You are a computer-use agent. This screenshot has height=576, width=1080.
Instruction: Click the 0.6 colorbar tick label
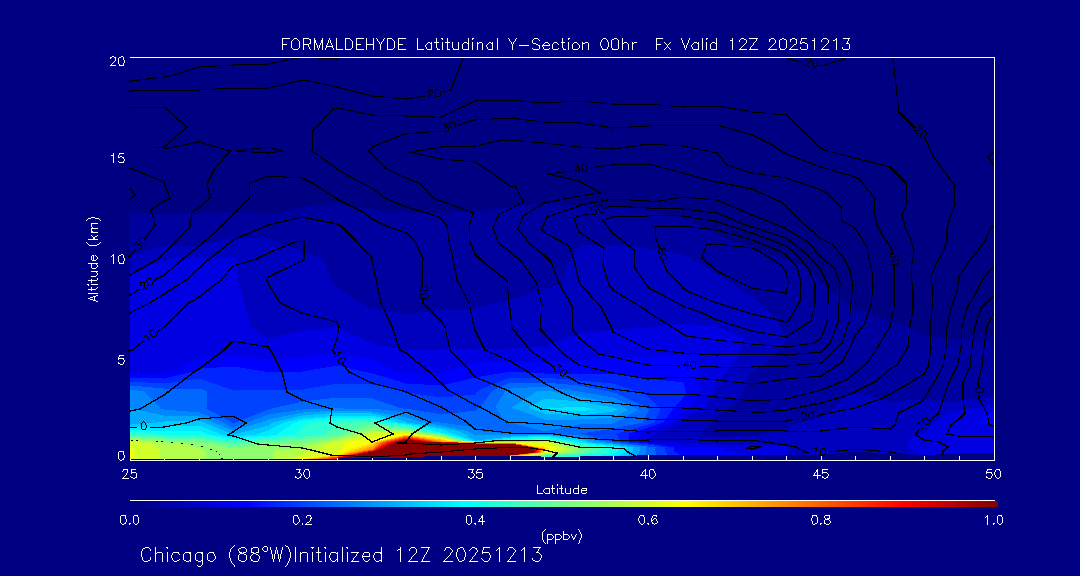[648, 520]
